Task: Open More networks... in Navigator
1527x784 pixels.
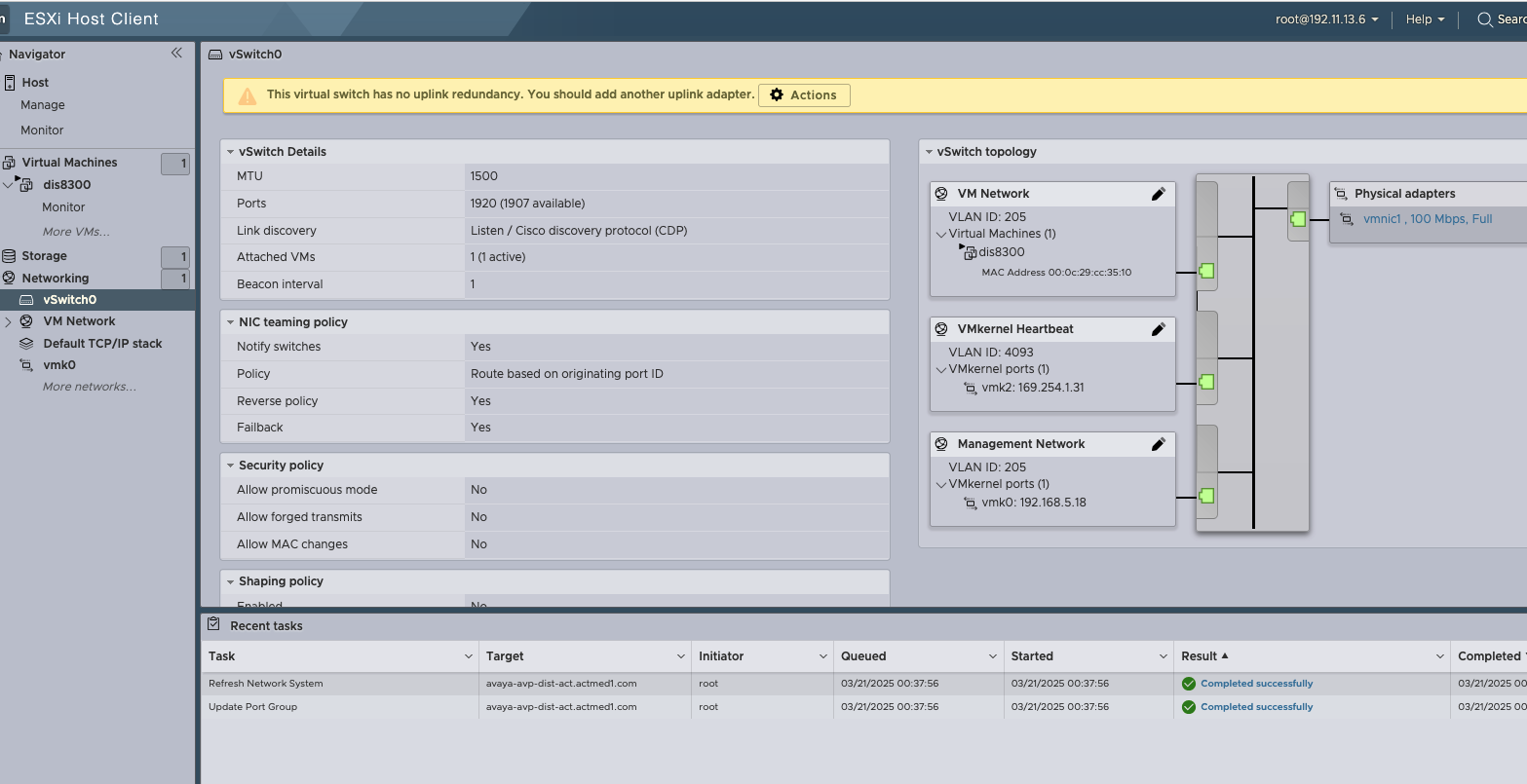Action: coord(90,387)
